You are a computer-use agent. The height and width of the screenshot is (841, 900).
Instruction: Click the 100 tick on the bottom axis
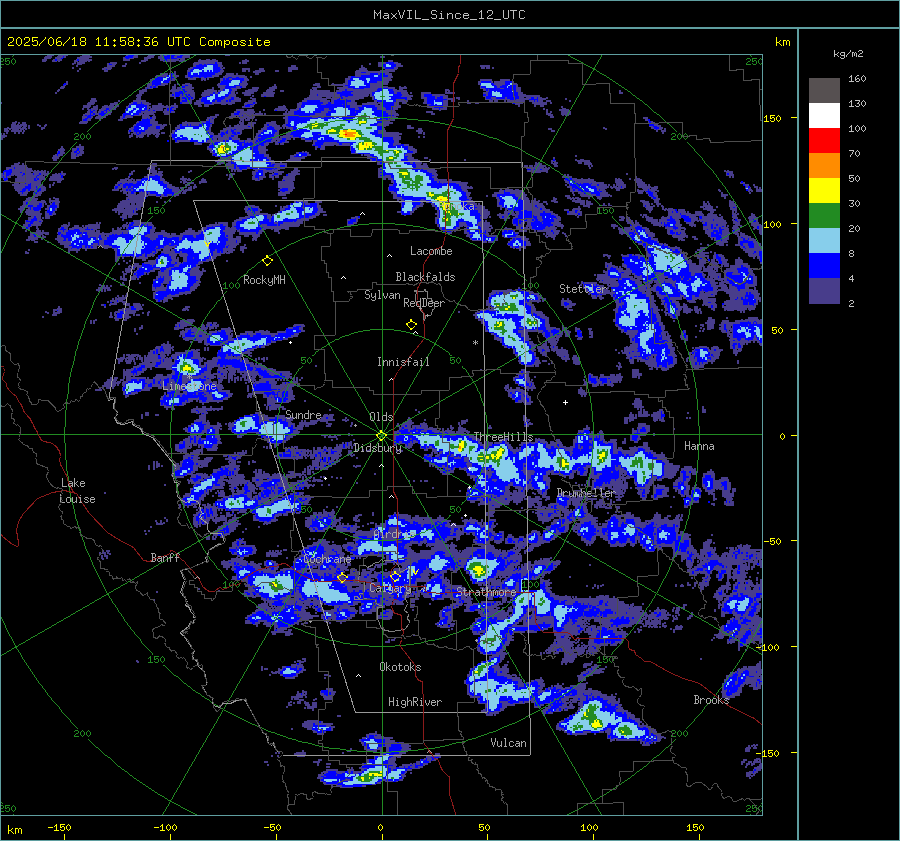(589, 828)
